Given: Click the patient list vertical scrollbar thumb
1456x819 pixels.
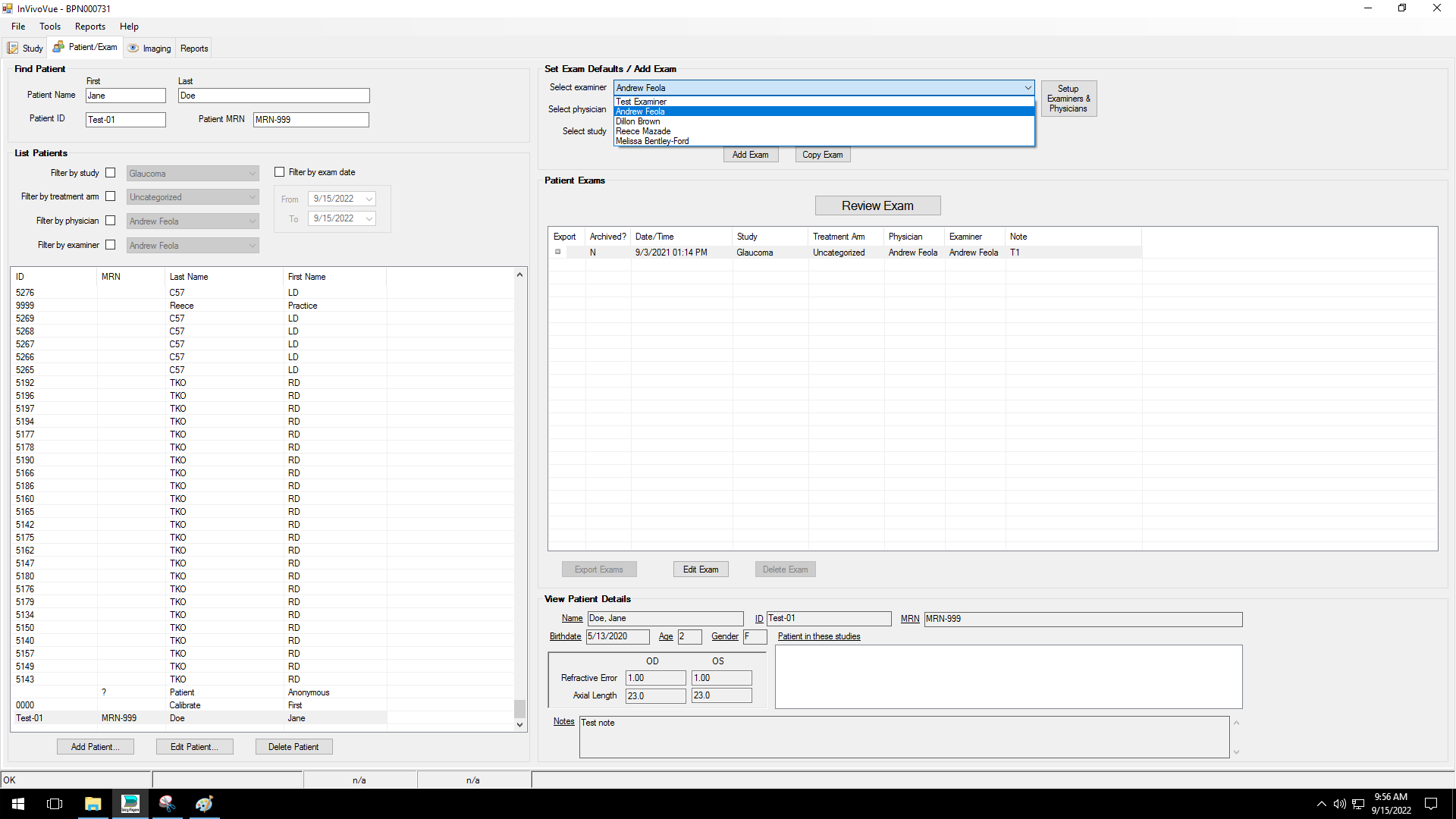Looking at the screenshot, I should click(519, 708).
